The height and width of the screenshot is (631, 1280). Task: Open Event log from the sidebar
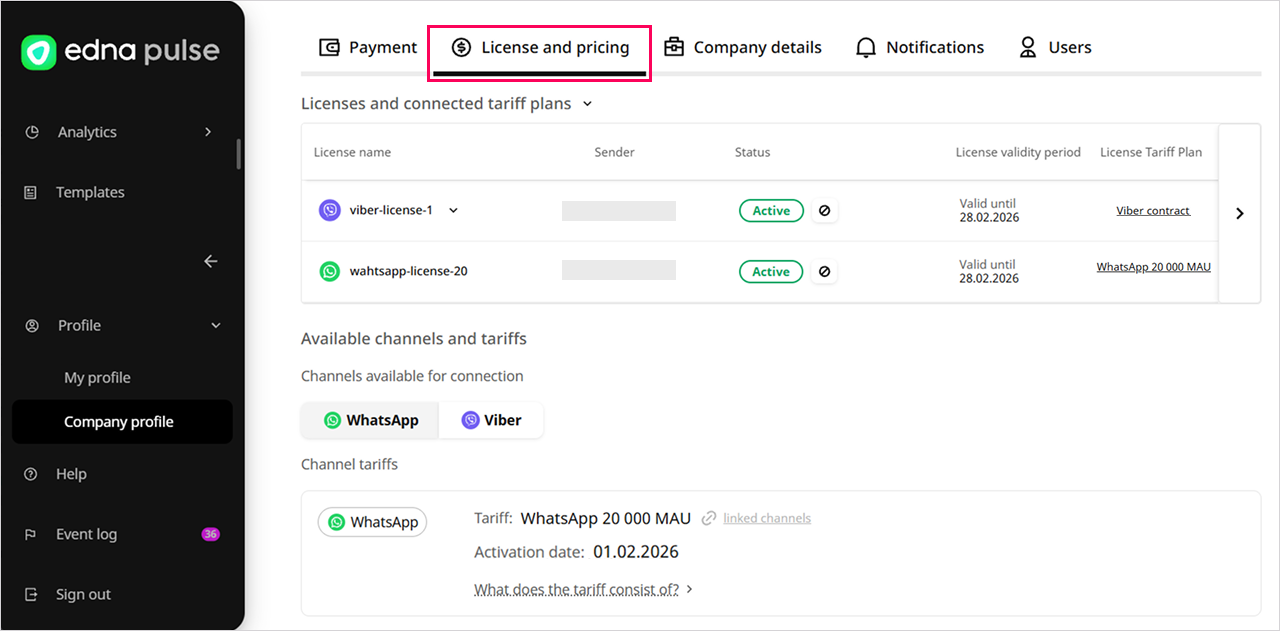click(x=86, y=534)
